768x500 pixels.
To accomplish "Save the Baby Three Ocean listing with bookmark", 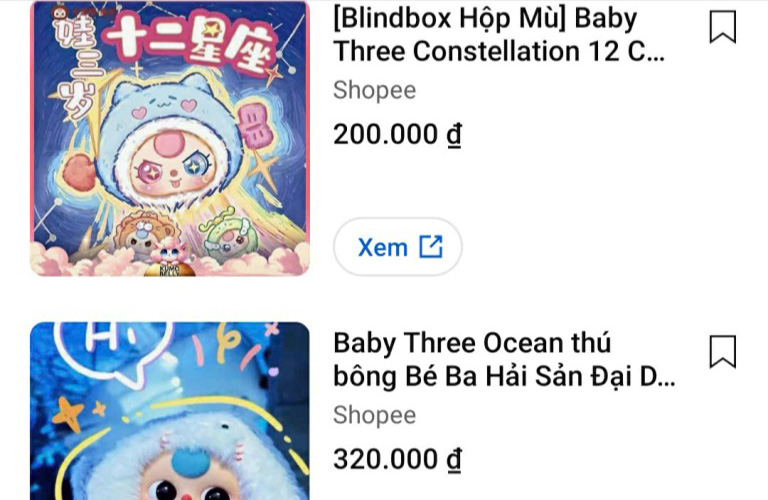I will pos(722,352).
